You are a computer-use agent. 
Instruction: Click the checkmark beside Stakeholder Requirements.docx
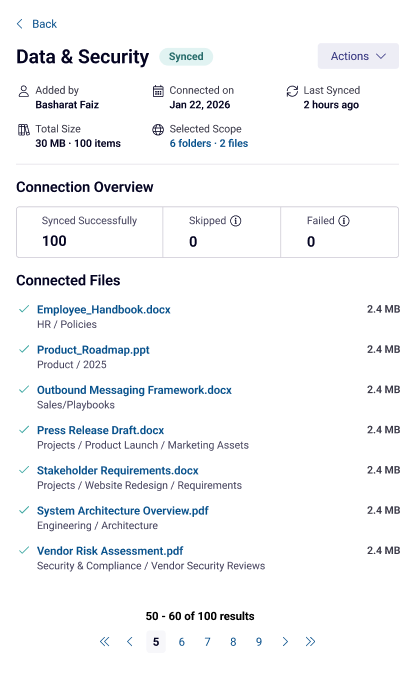[x=24, y=469]
